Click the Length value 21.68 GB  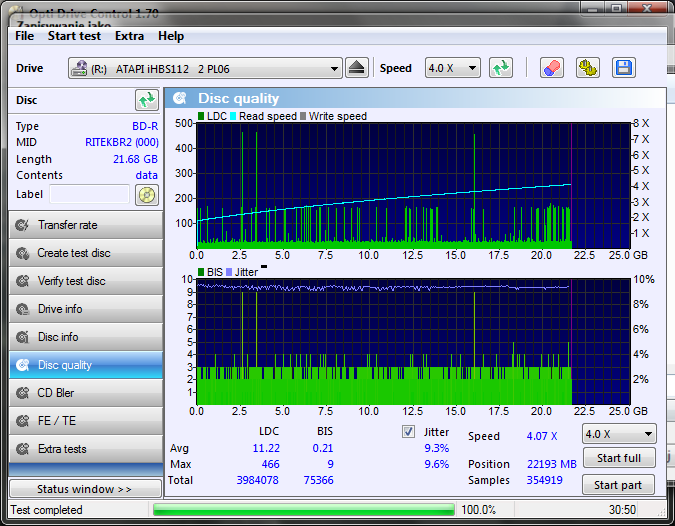click(x=135, y=159)
